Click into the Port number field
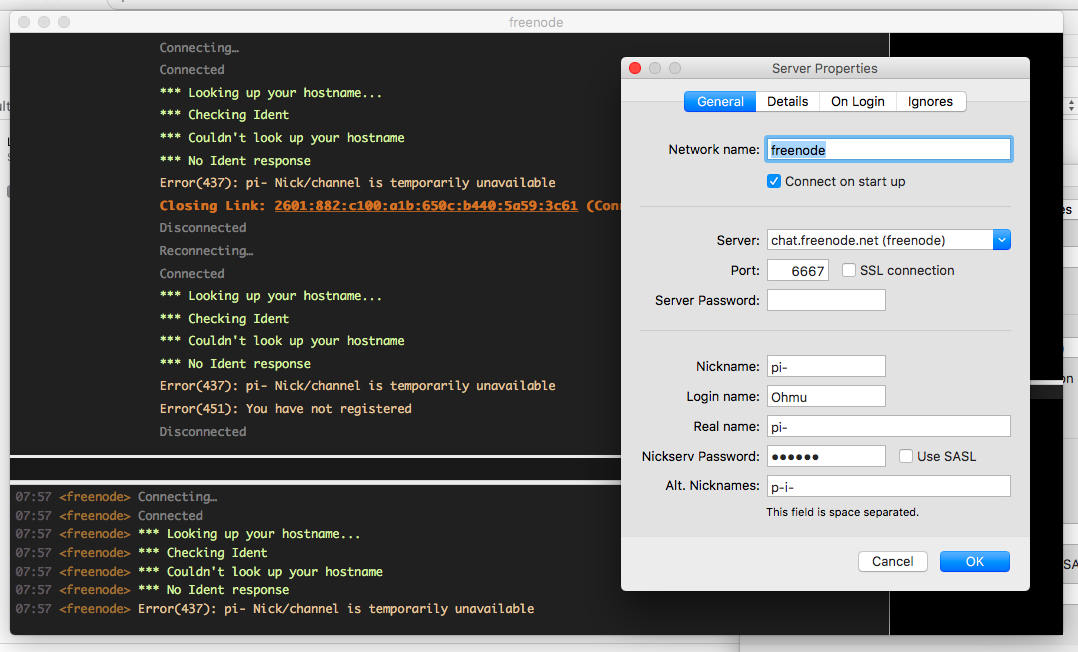The height and width of the screenshot is (652, 1078). [x=798, y=270]
